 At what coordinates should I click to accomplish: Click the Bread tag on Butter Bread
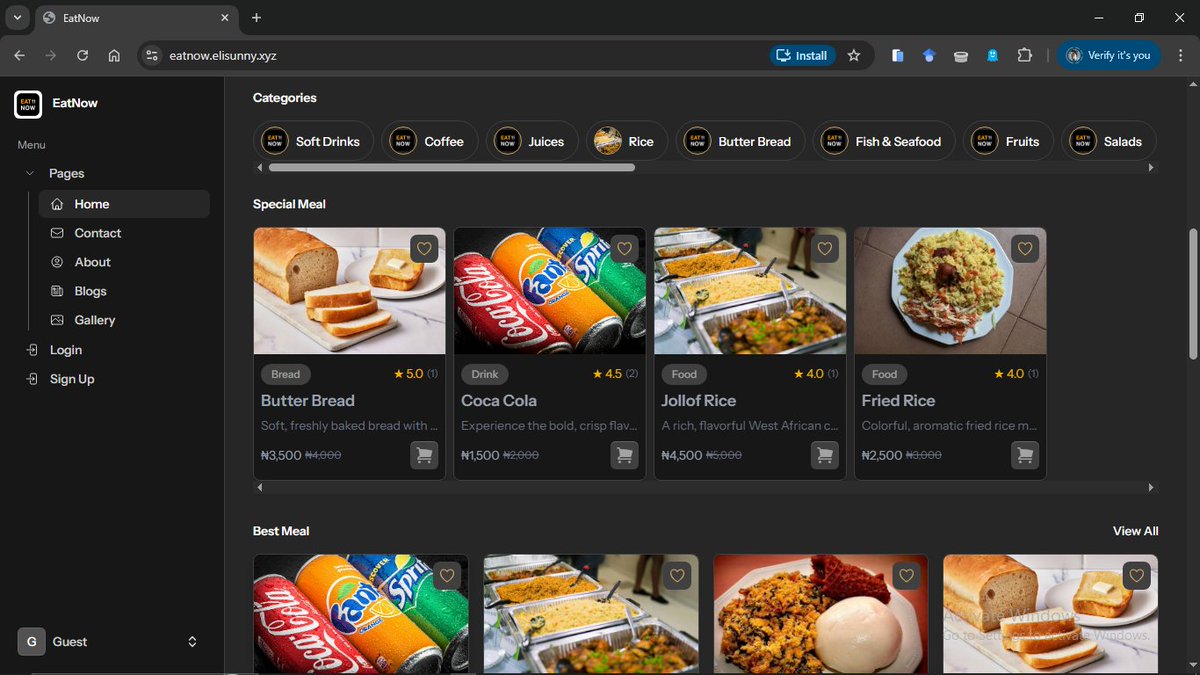click(x=285, y=374)
